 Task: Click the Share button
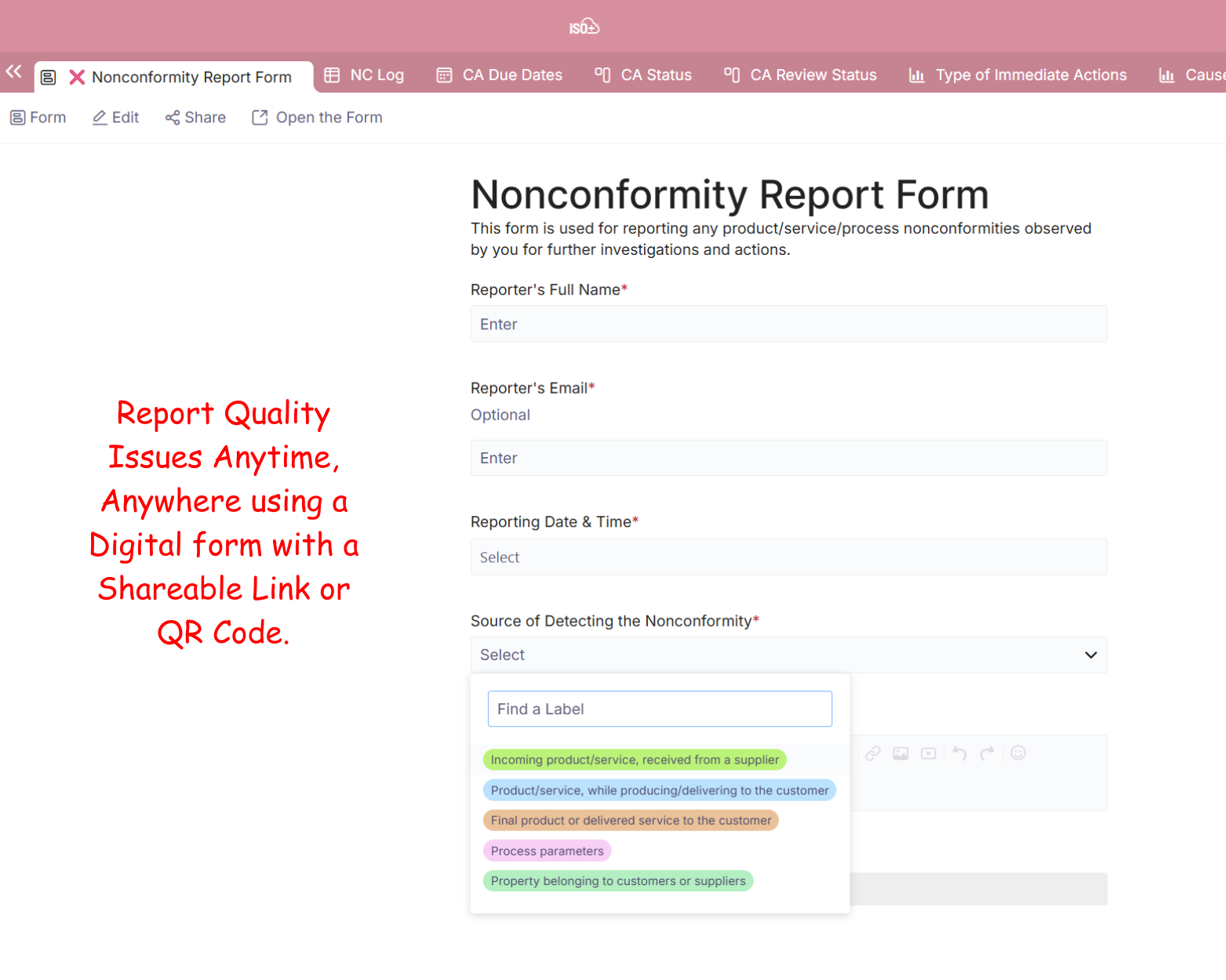[195, 118]
